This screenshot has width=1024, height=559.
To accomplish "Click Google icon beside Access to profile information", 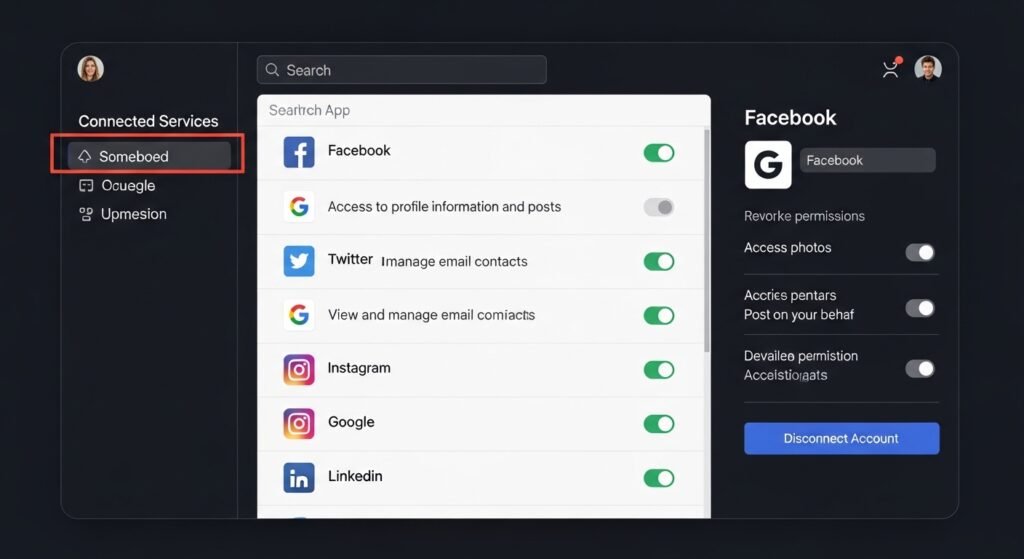I will tap(299, 207).
